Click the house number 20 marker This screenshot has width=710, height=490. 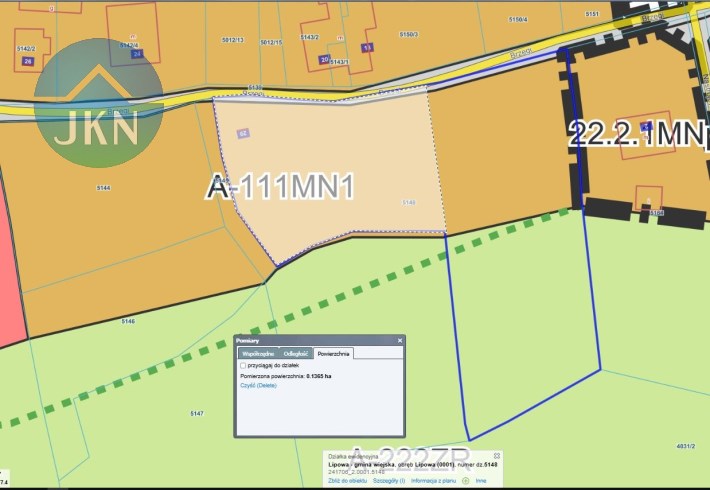coord(324,60)
